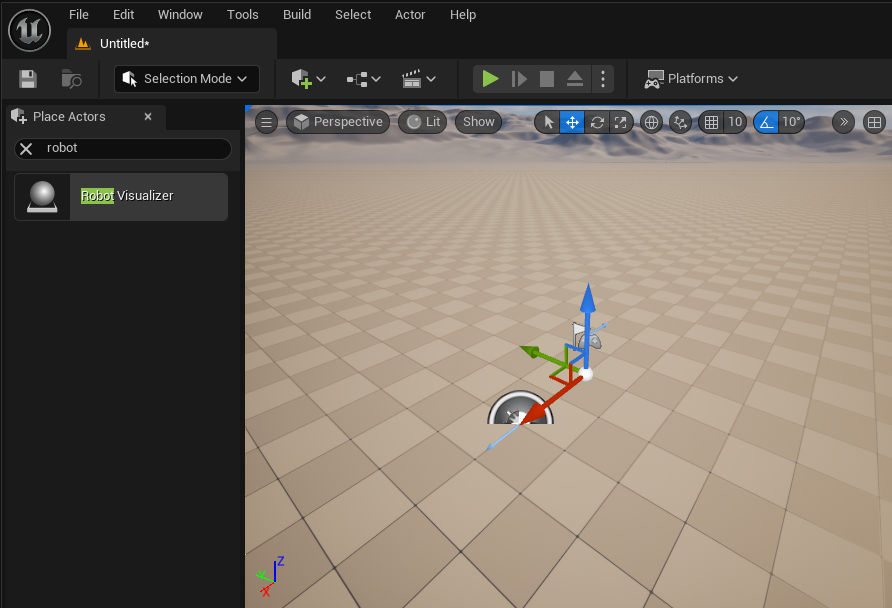Open the Lit view mode button

(x=423, y=122)
